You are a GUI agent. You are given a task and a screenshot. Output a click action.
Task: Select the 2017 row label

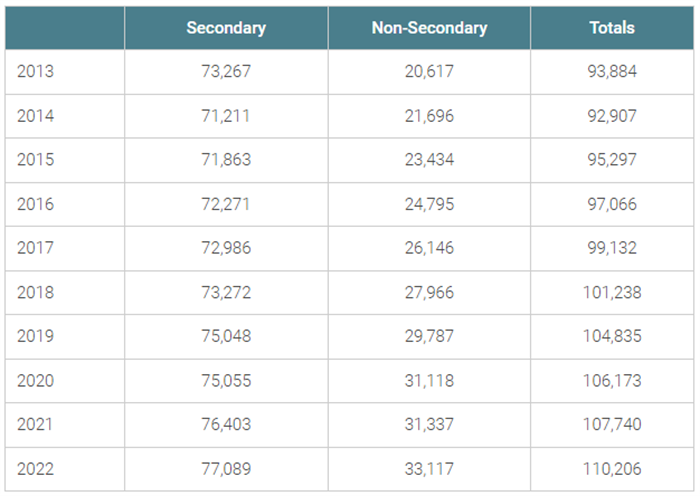pyautogui.click(x=35, y=248)
